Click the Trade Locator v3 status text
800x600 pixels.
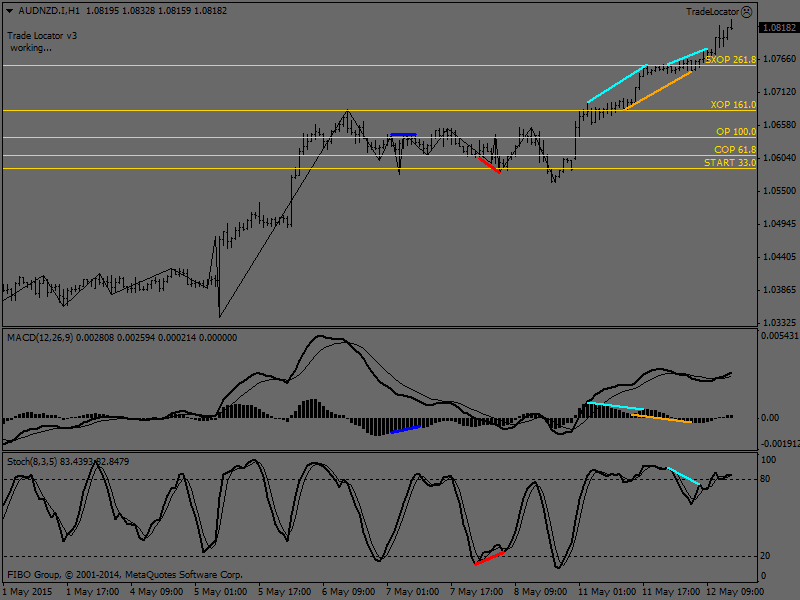pyautogui.click(x=42, y=35)
